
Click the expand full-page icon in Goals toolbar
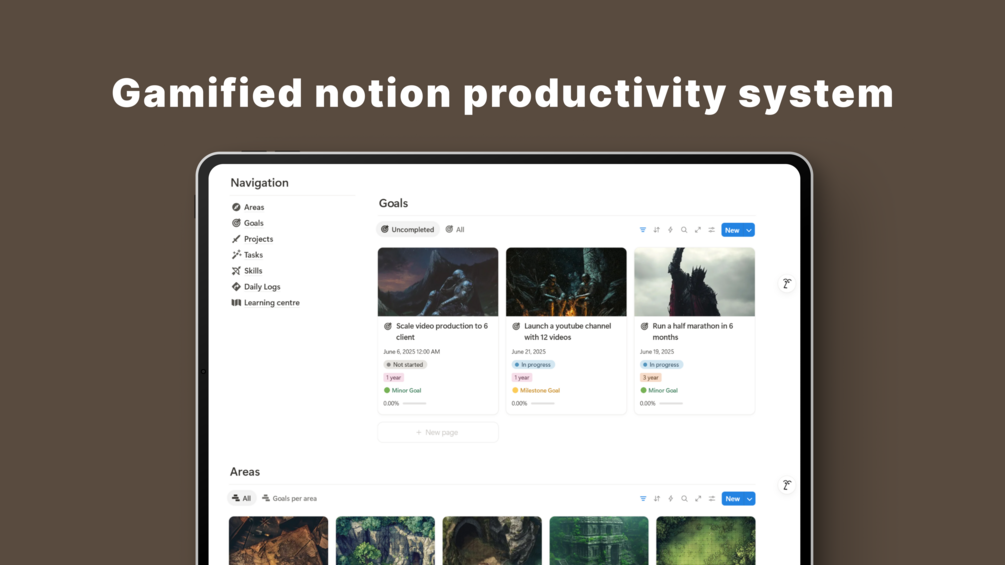698,230
